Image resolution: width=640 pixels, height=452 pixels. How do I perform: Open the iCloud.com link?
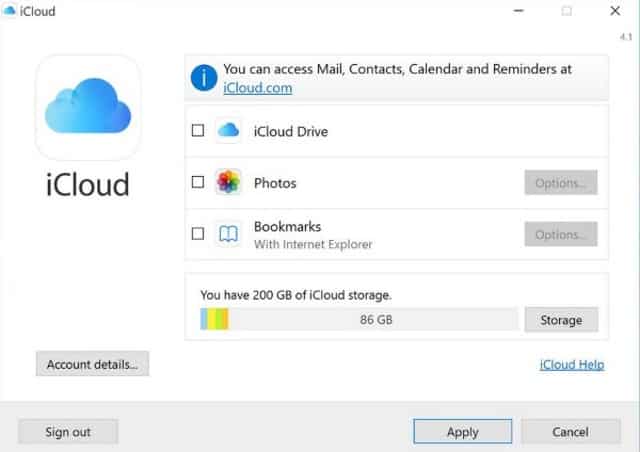[x=258, y=88]
